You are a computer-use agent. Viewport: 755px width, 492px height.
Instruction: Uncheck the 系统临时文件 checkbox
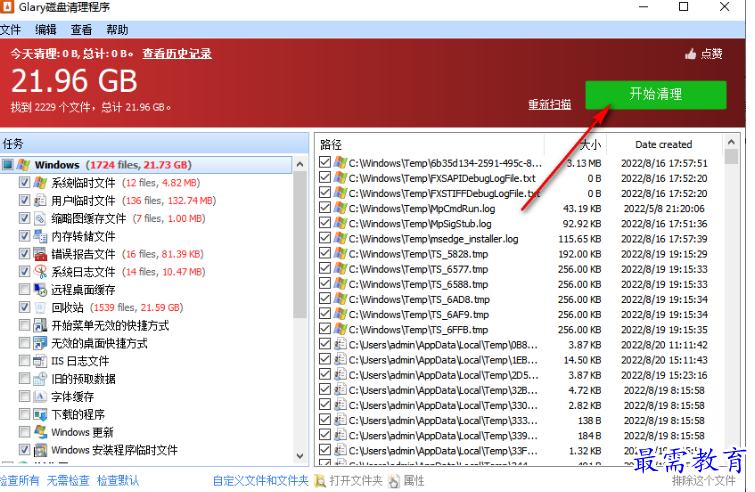[x=24, y=182]
